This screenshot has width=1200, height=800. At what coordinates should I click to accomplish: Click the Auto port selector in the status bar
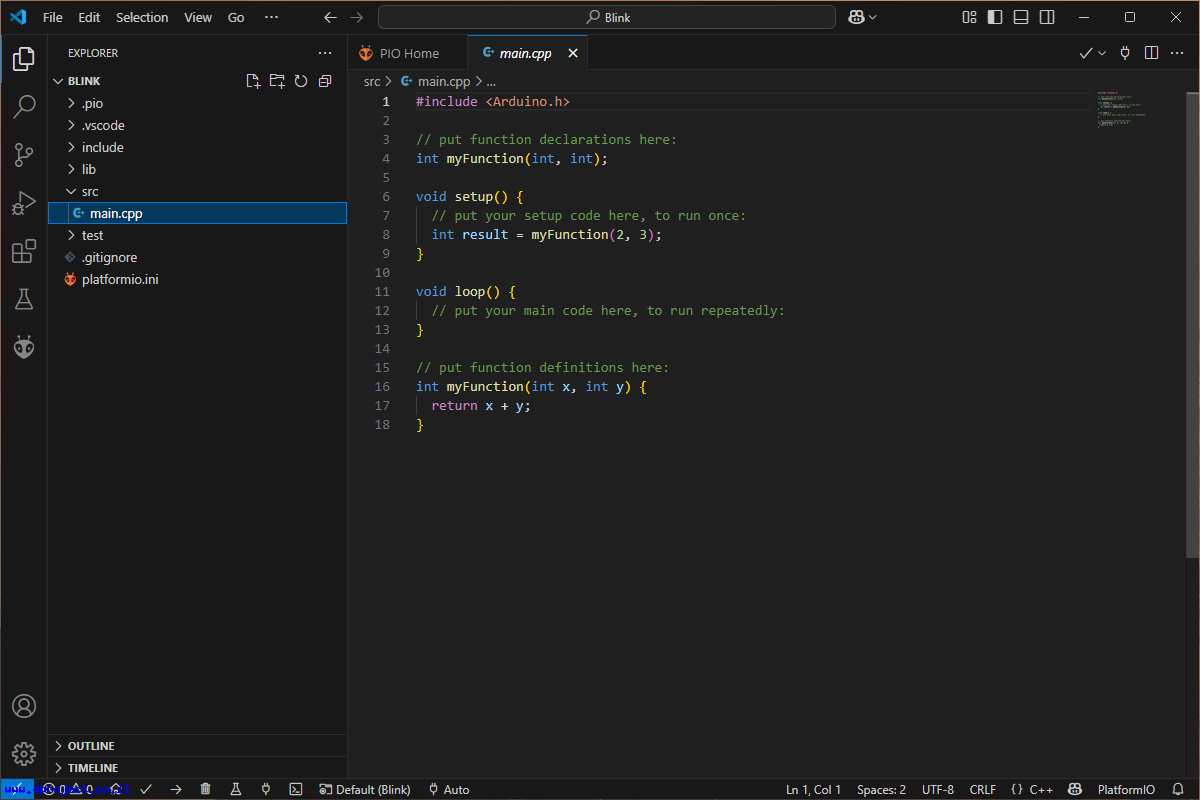click(449, 790)
